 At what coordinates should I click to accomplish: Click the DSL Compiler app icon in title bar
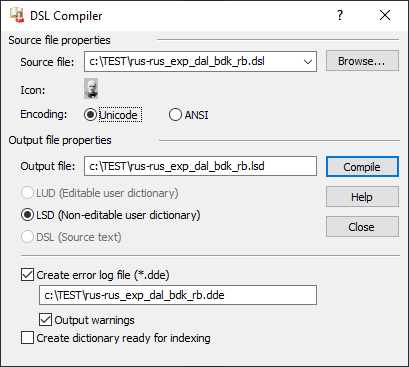17,15
